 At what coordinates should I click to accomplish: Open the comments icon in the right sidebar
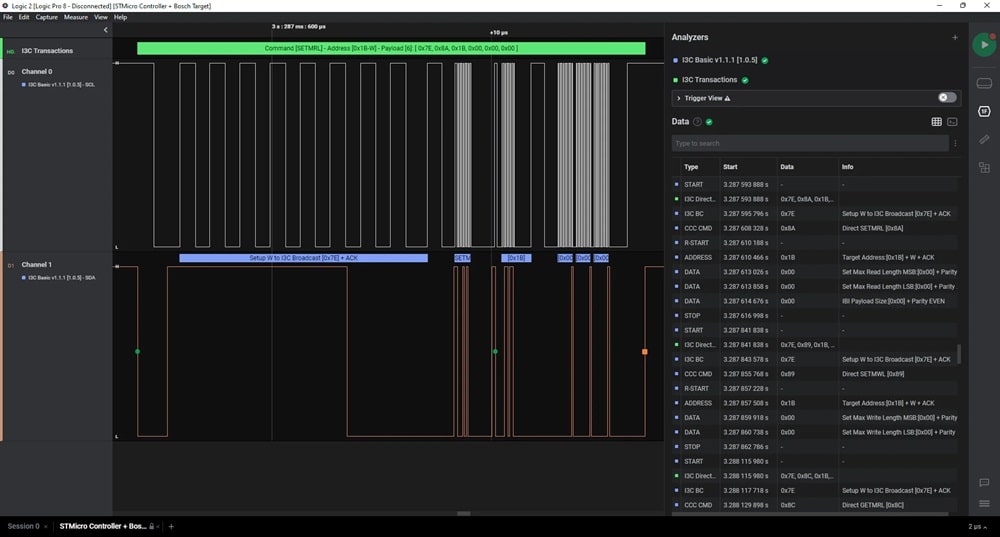pyautogui.click(x=984, y=483)
